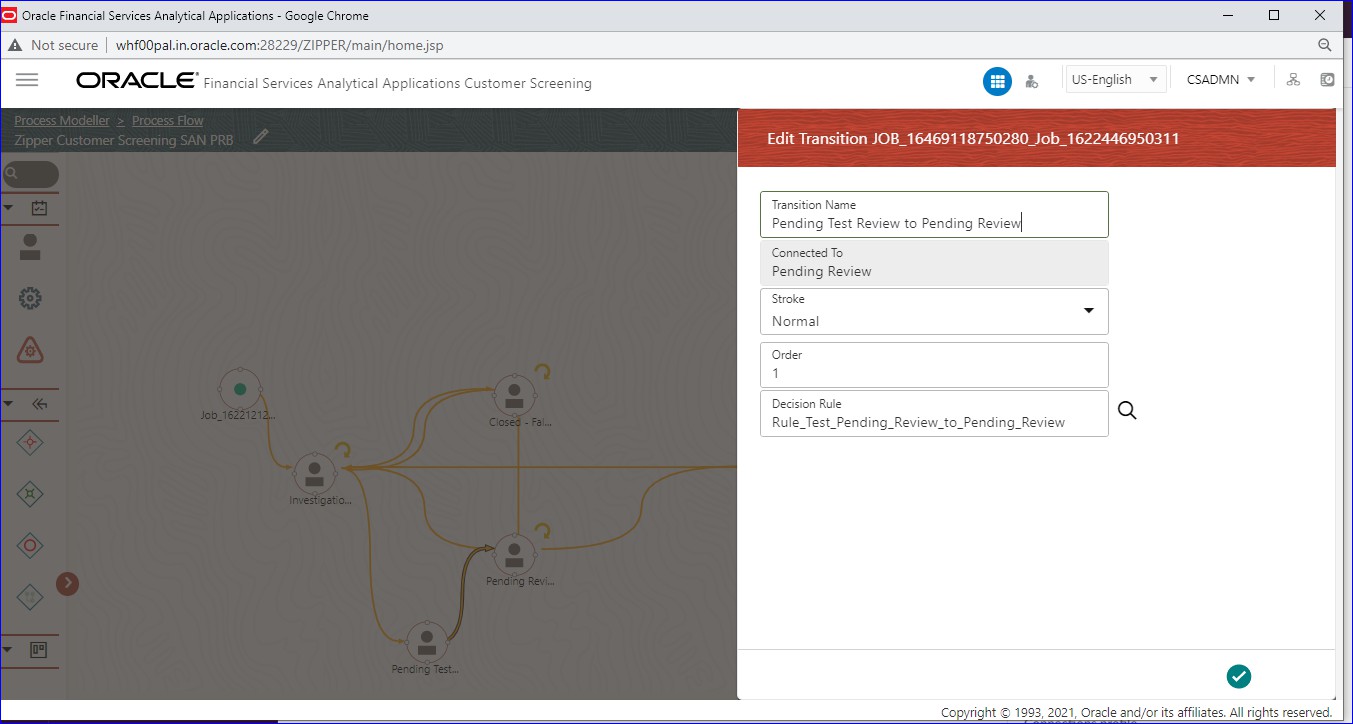The height and width of the screenshot is (724, 1353).
Task: Confirm the transition with the checkmark button
Action: tap(1238, 676)
